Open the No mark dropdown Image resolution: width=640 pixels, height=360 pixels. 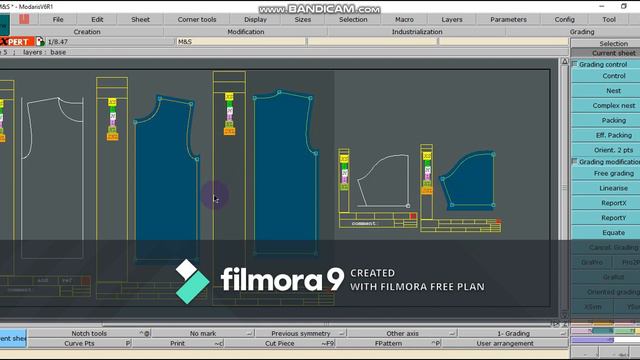point(203,333)
